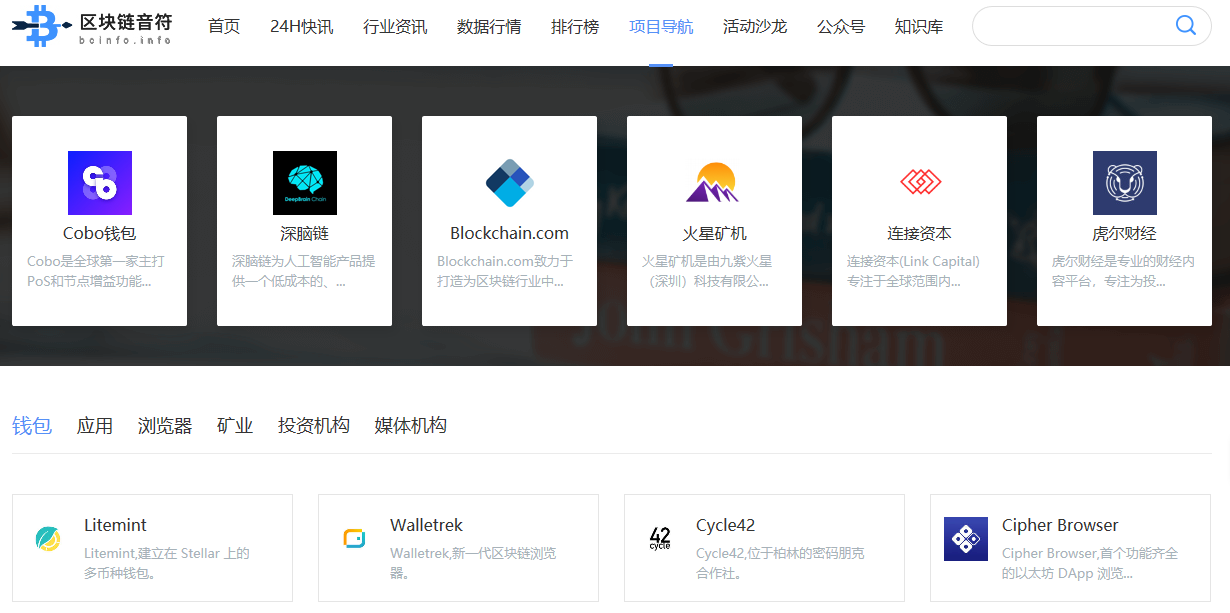Click description '深脑链为人工智能产品提'

pyautogui.click(x=304, y=262)
